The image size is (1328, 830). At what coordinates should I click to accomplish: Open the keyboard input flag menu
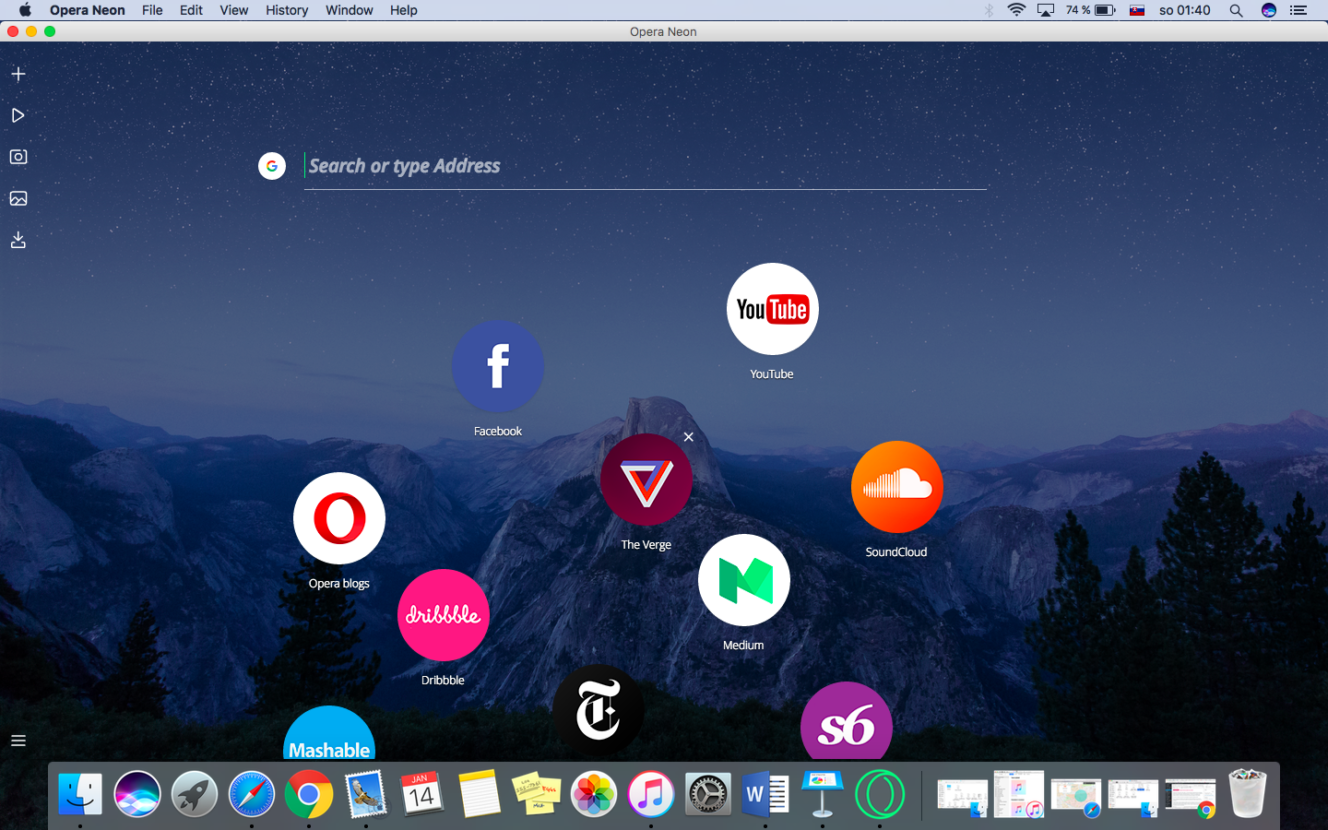click(x=1137, y=10)
